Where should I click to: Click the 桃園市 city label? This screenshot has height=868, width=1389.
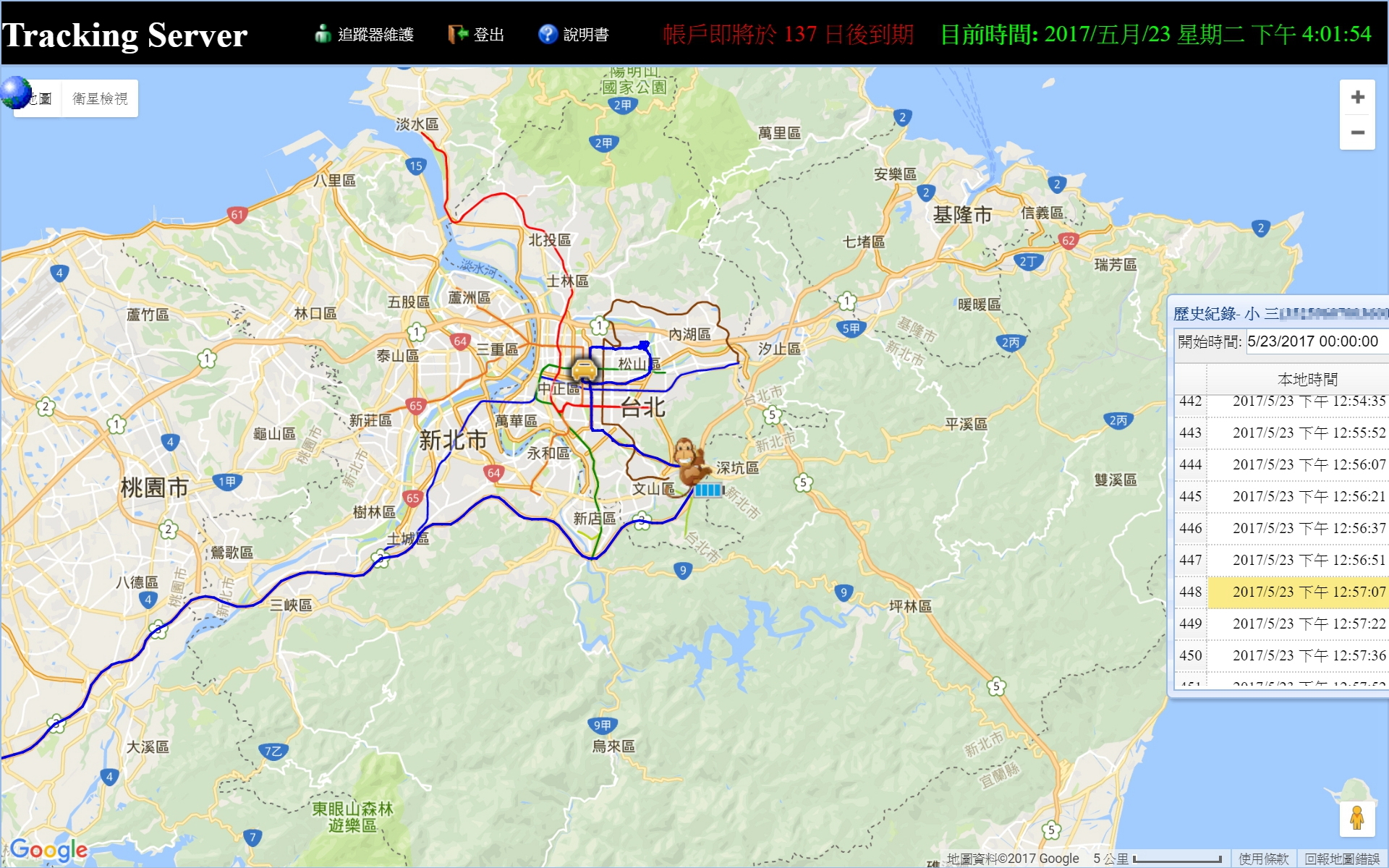[x=154, y=488]
